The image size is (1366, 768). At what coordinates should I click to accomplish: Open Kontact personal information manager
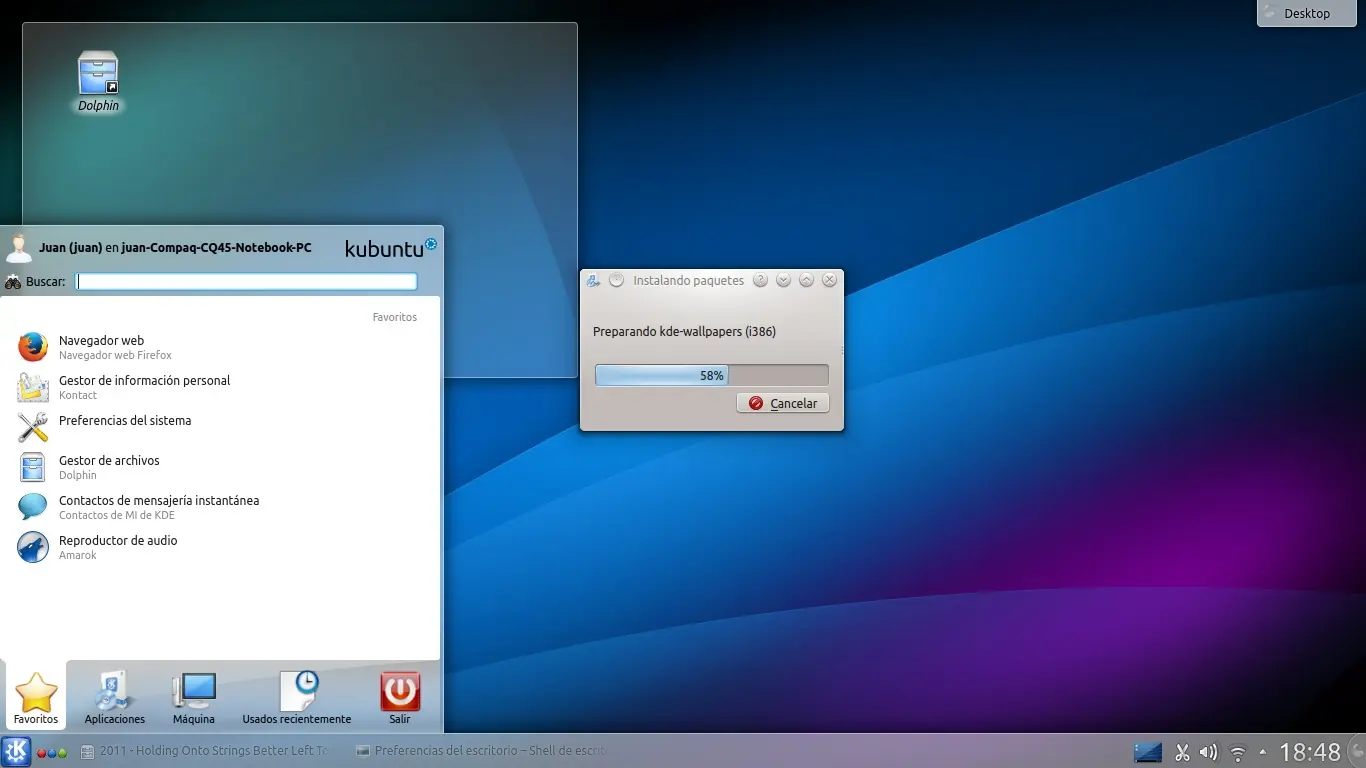220,387
